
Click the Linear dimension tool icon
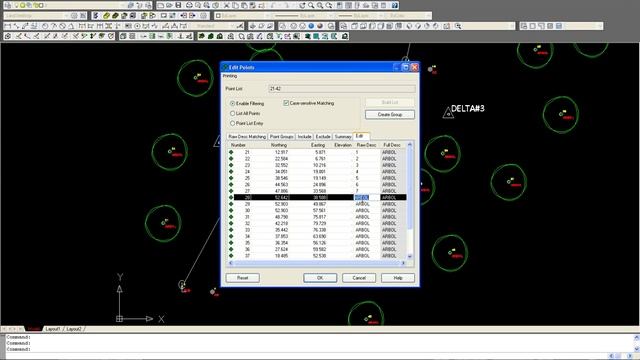(x=7, y=26)
